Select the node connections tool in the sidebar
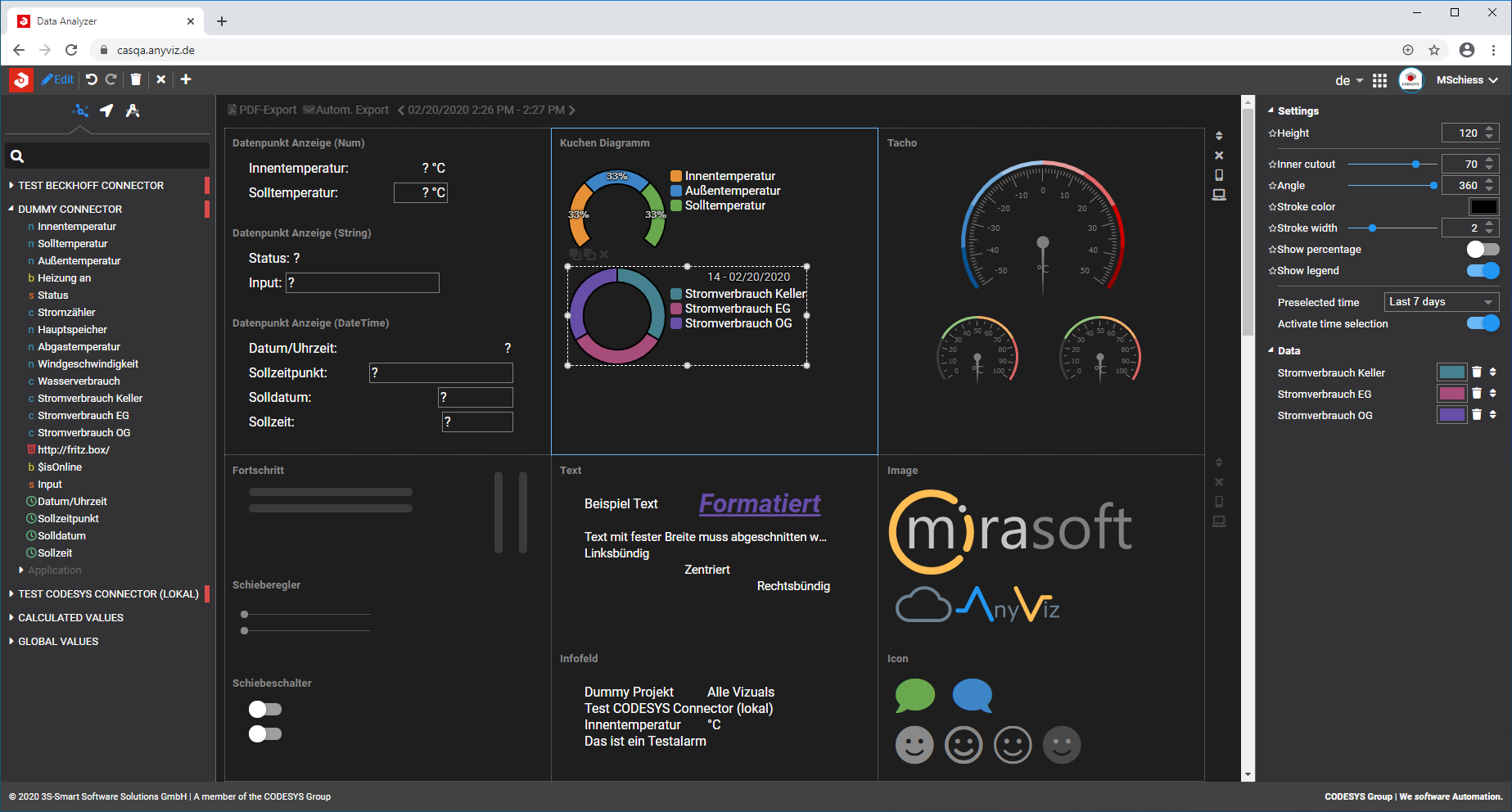 click(79, 111)
